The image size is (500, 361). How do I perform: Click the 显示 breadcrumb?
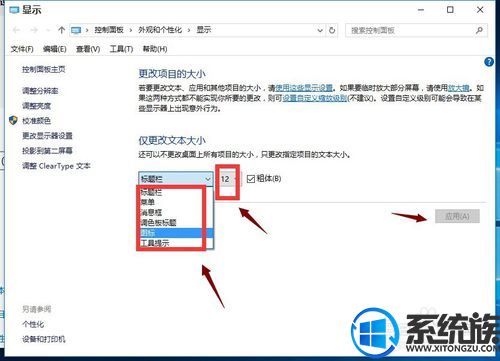click(x=204, y=30)
